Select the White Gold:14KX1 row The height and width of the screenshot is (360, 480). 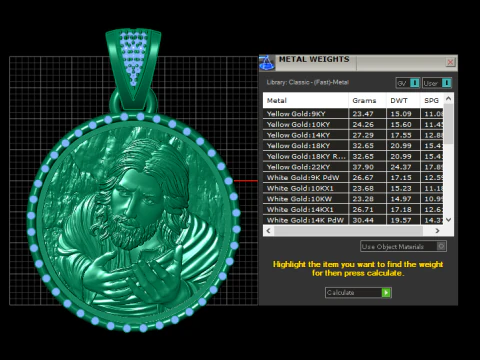tap(353, 210)
